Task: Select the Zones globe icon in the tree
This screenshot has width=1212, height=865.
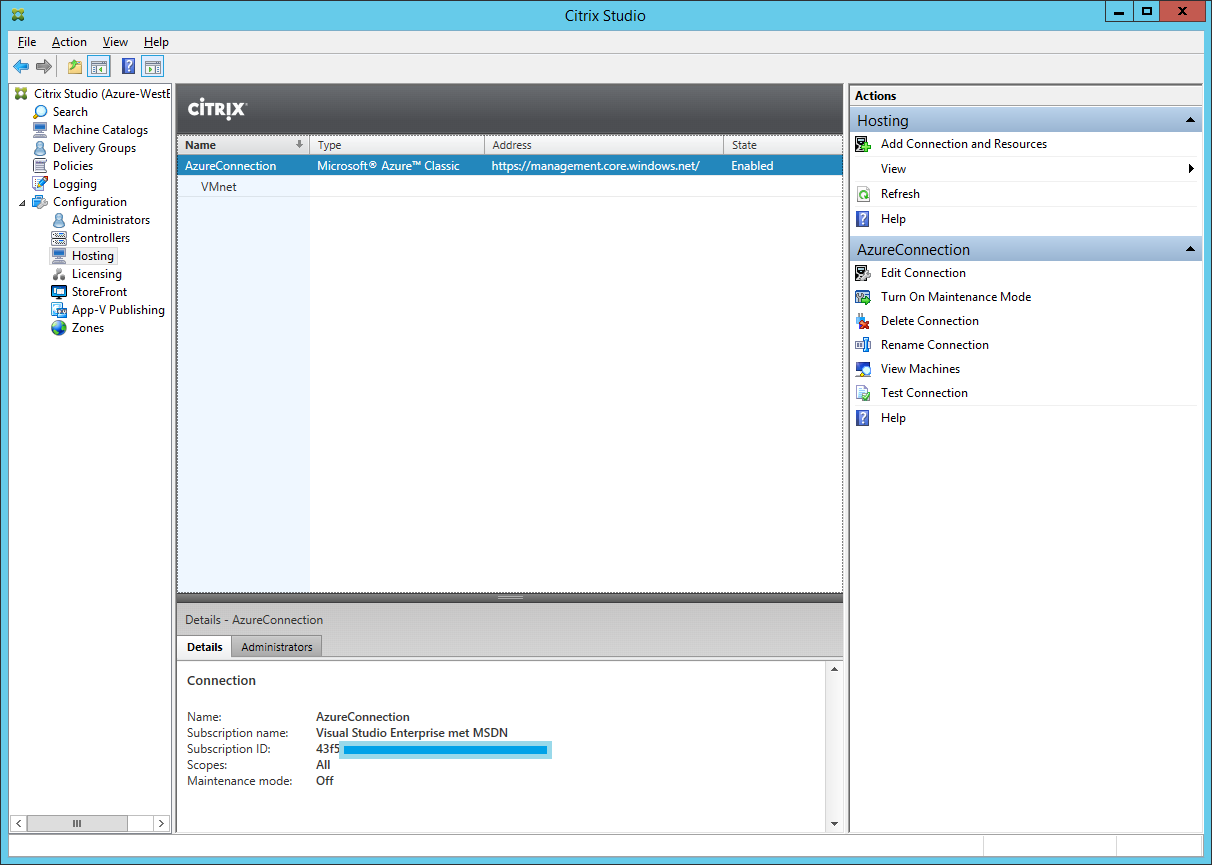Action: click(x=59, y=328)
